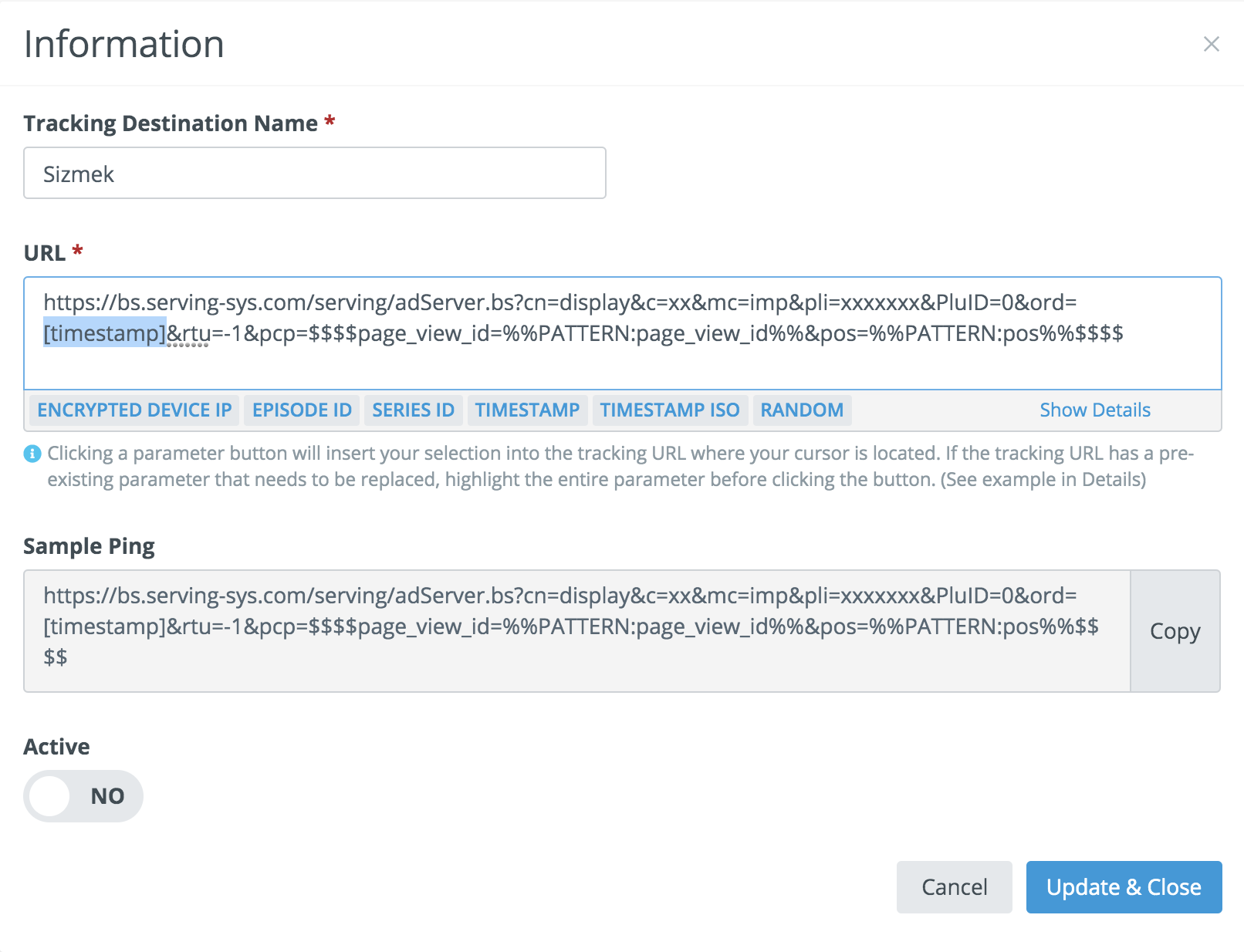The height and width of the screenshot is (952, 1244).
Task: Focus the Tracking Destination Name field
Action: pos(315,174)
